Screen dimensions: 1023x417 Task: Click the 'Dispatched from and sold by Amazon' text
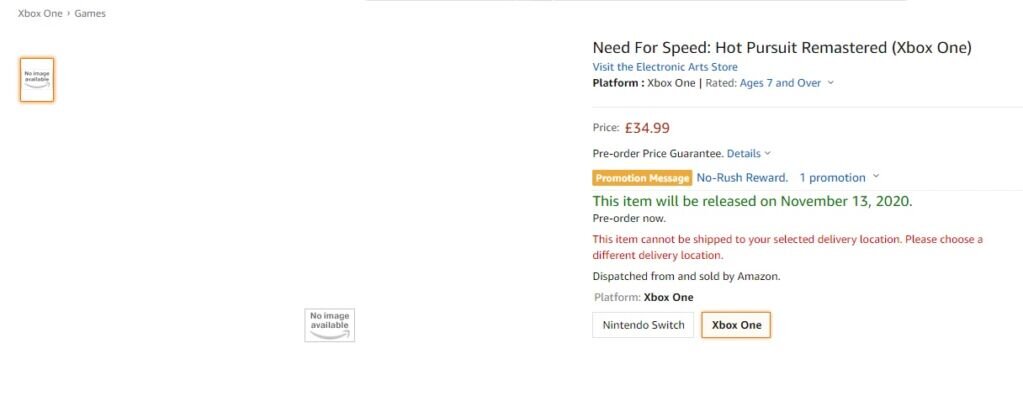(686, 276)
